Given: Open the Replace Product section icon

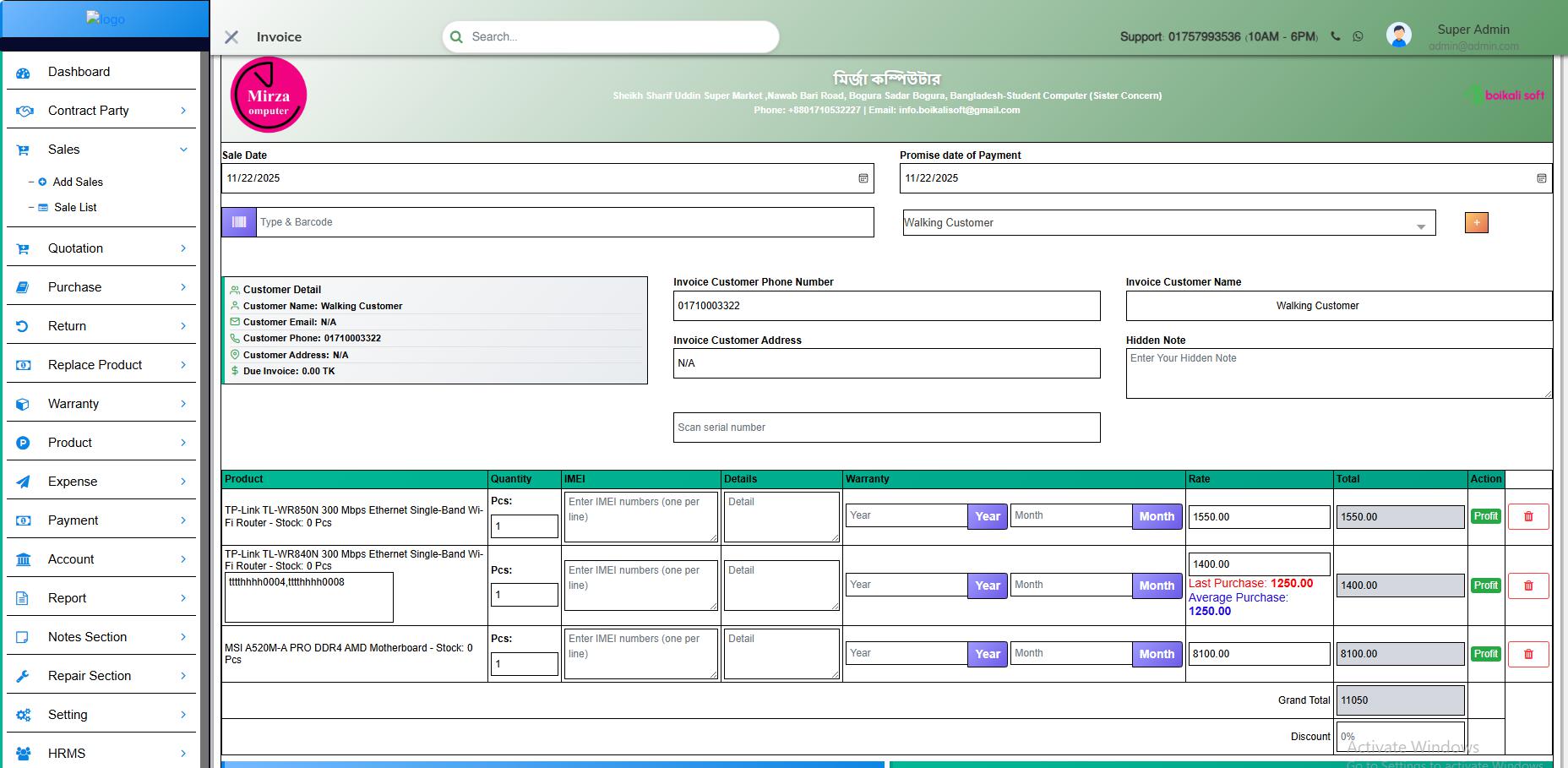Looking at the screenshot, I should [23, 364].
